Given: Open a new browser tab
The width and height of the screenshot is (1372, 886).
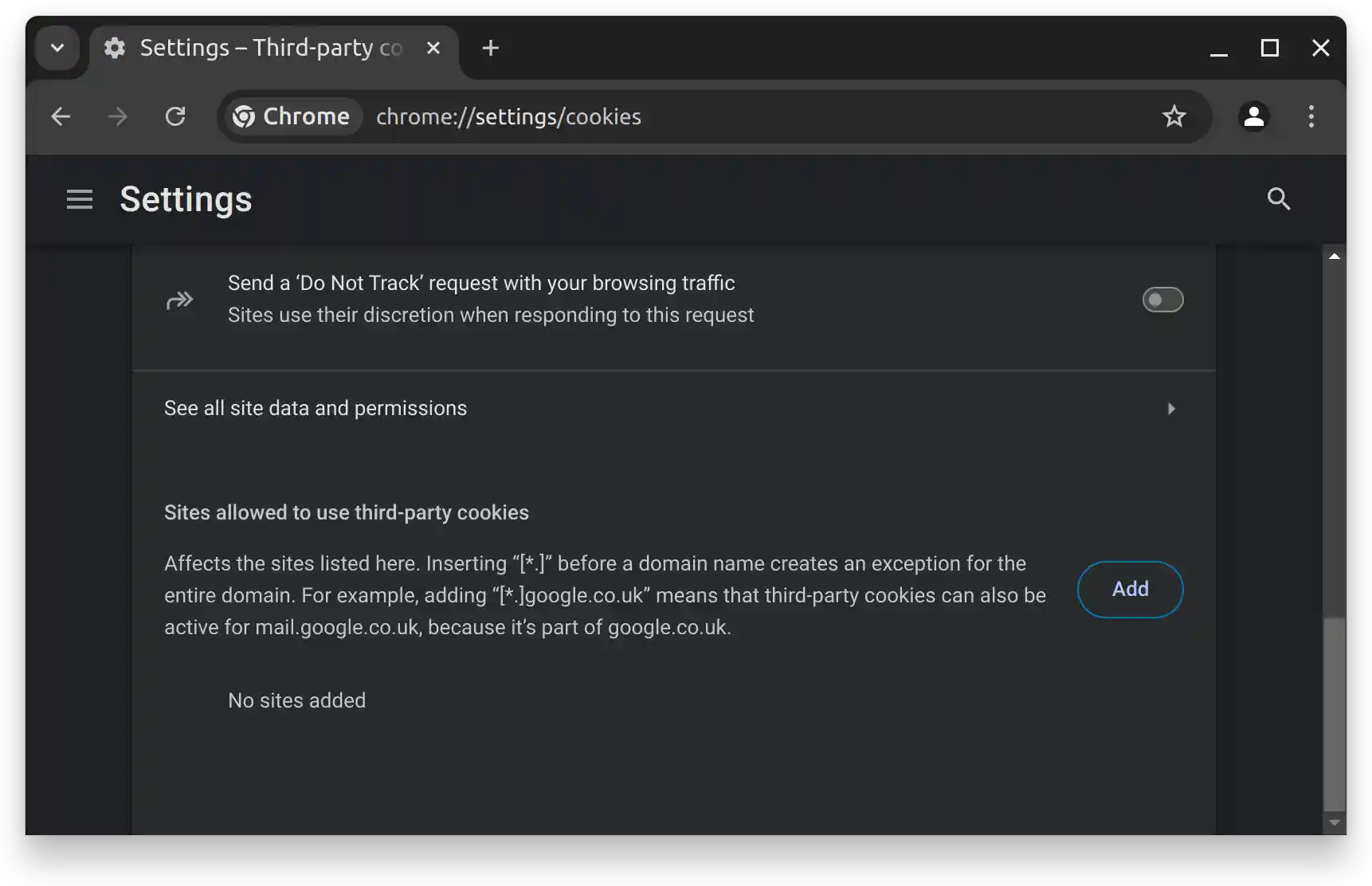Looking at the screenshot, I should 490,48.
